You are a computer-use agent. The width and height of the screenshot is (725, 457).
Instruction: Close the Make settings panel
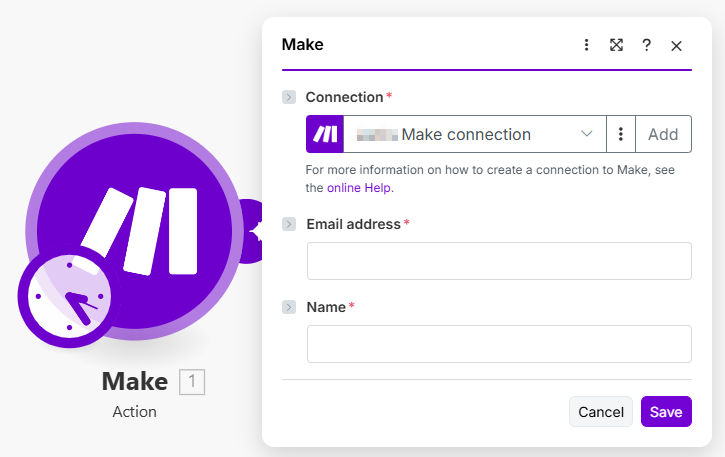677,46
